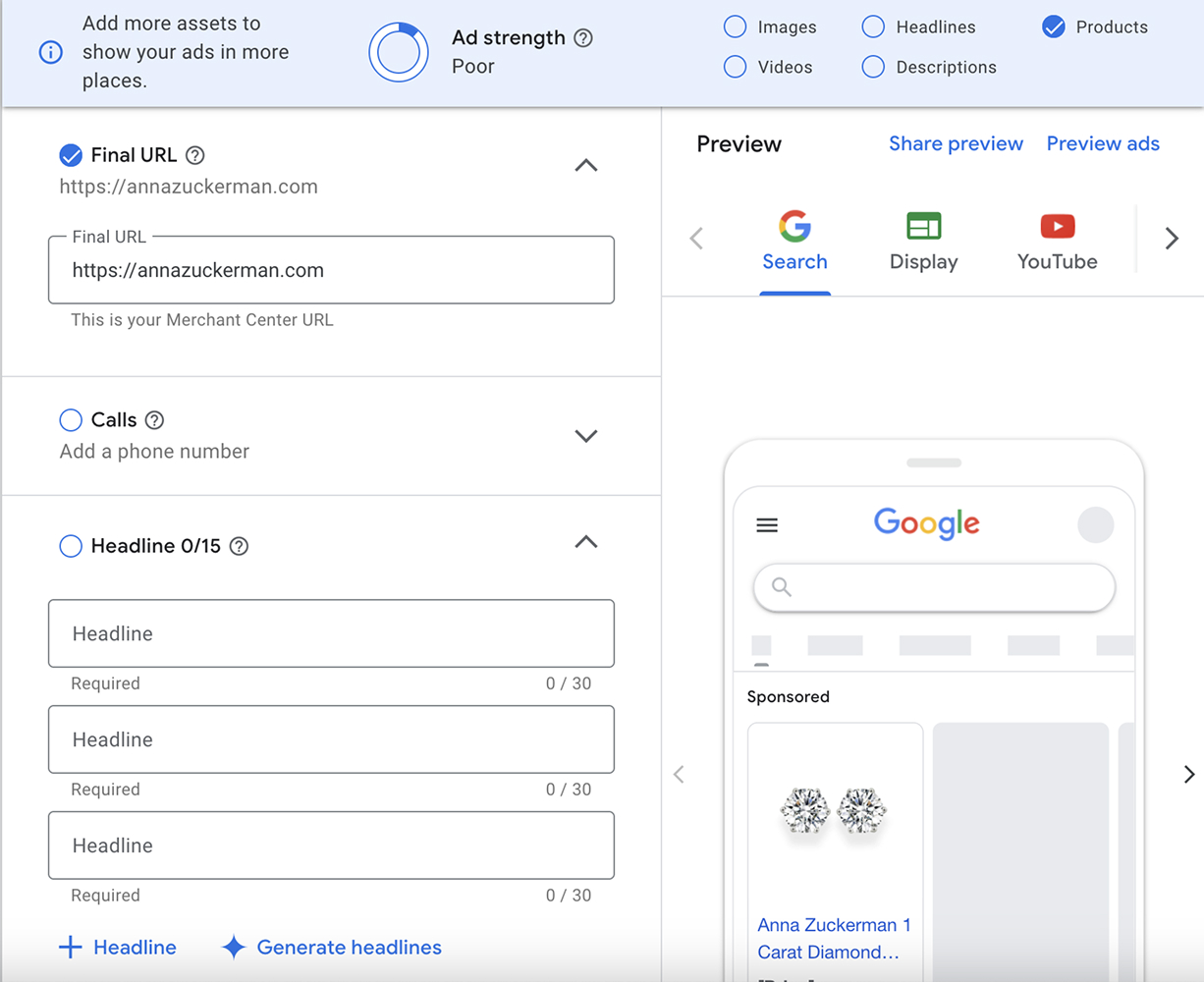Expand the Calls section

585,436
